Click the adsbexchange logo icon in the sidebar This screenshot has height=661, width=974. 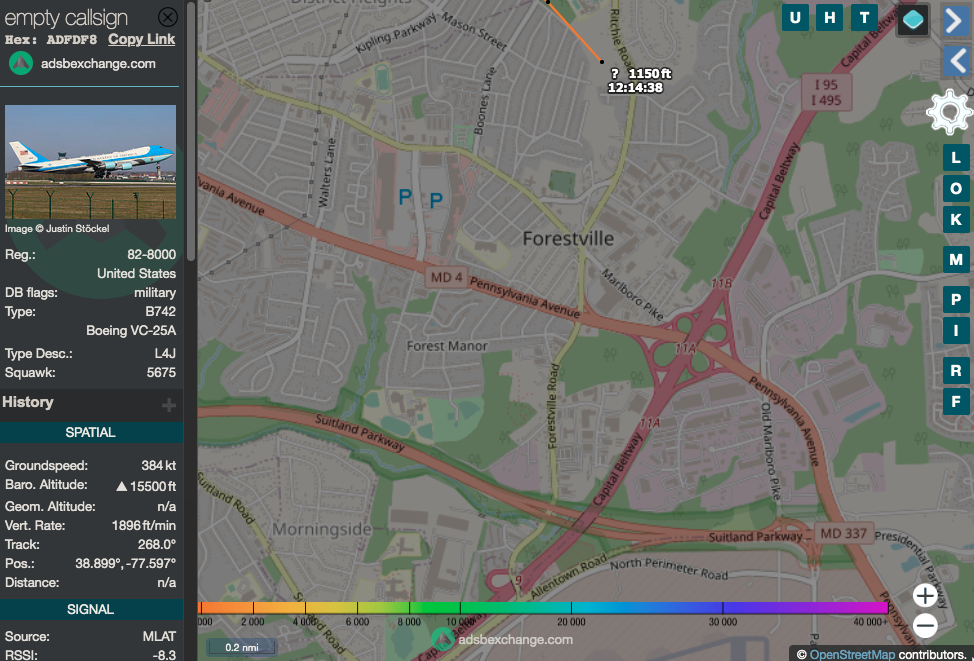[x=21, y=63]
